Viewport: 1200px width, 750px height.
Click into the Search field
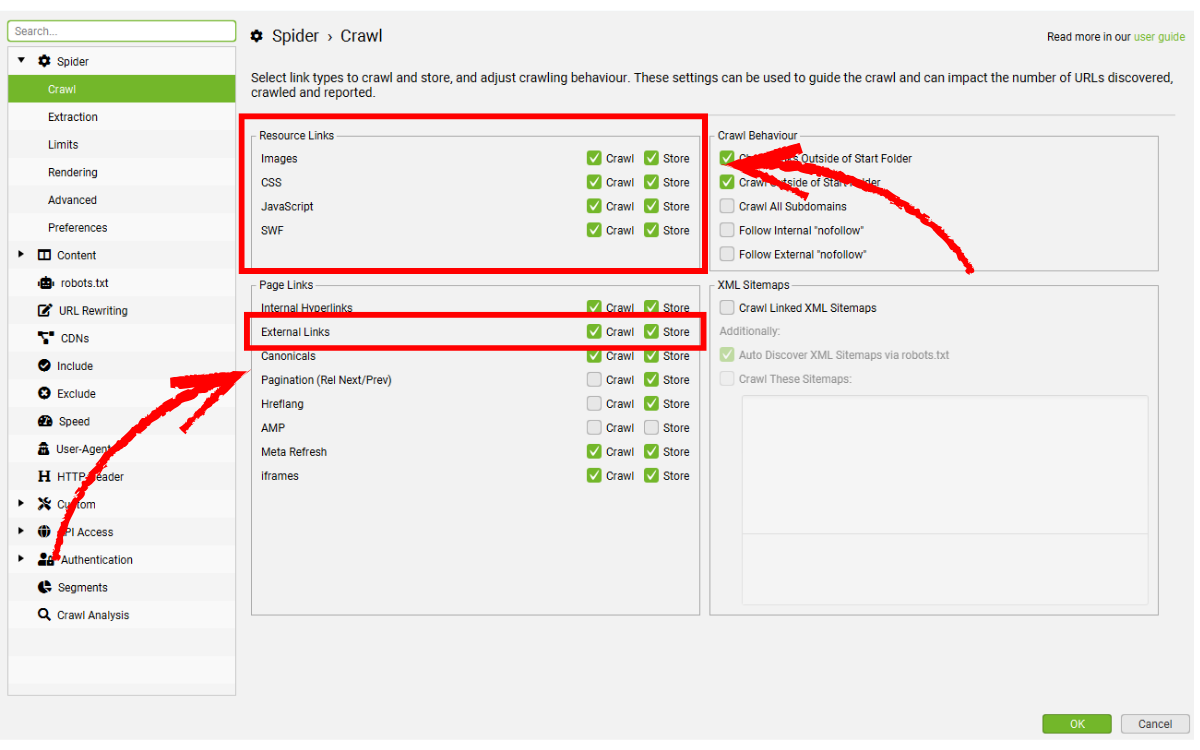[121, 31]
